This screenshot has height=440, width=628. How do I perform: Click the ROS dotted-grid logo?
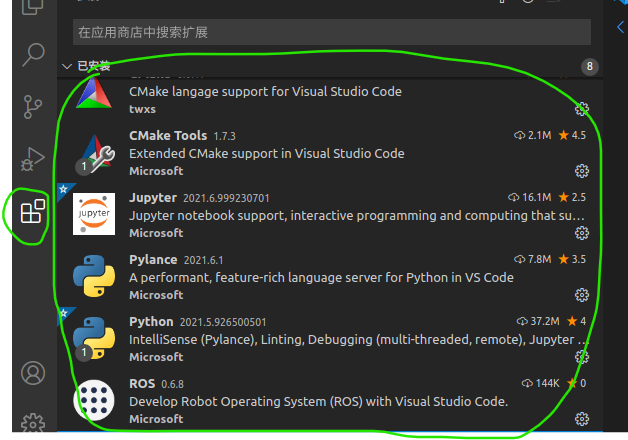coord(94,400)
